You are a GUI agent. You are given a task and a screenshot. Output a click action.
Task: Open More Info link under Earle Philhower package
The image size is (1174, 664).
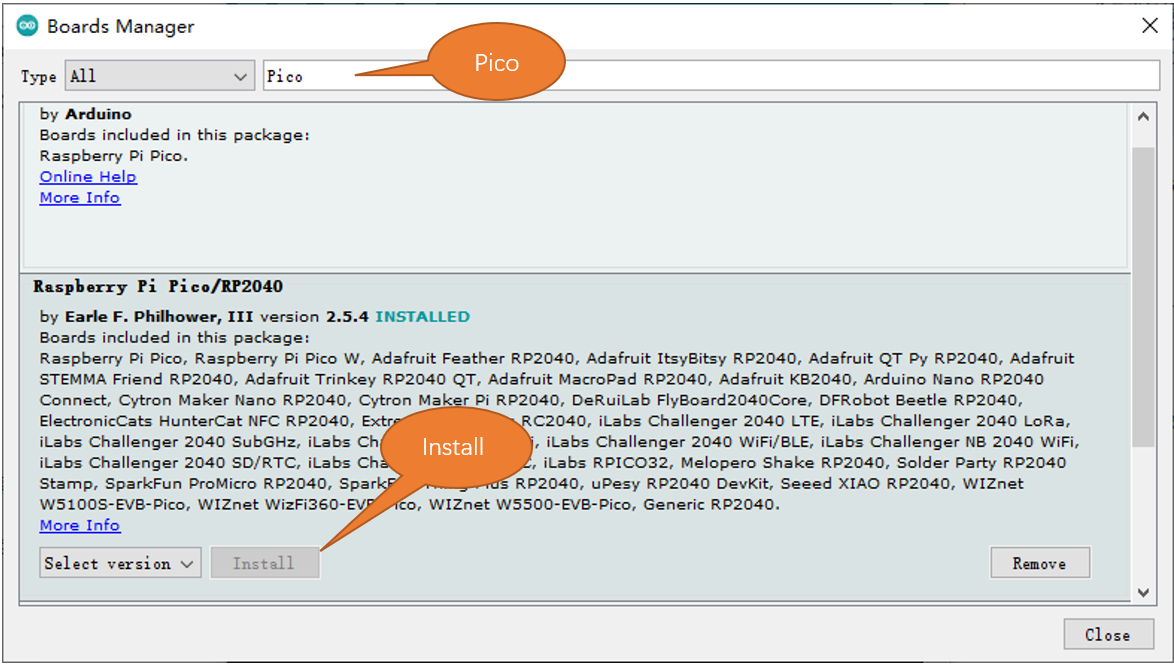[x=80, y=526]
